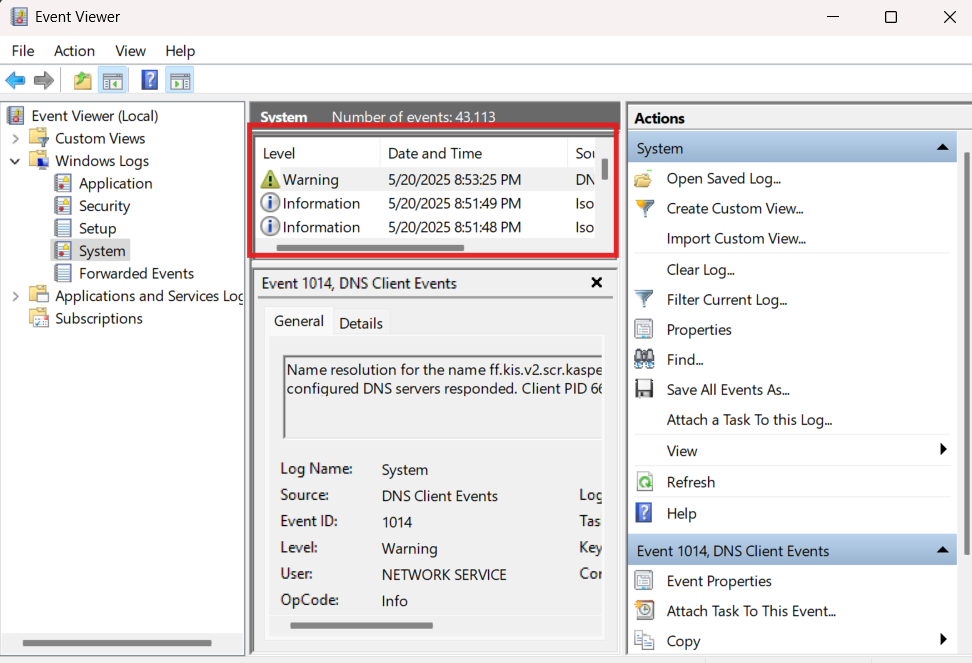Click the green Refresh icon
972x663 pixels.
tap(645, 482)
